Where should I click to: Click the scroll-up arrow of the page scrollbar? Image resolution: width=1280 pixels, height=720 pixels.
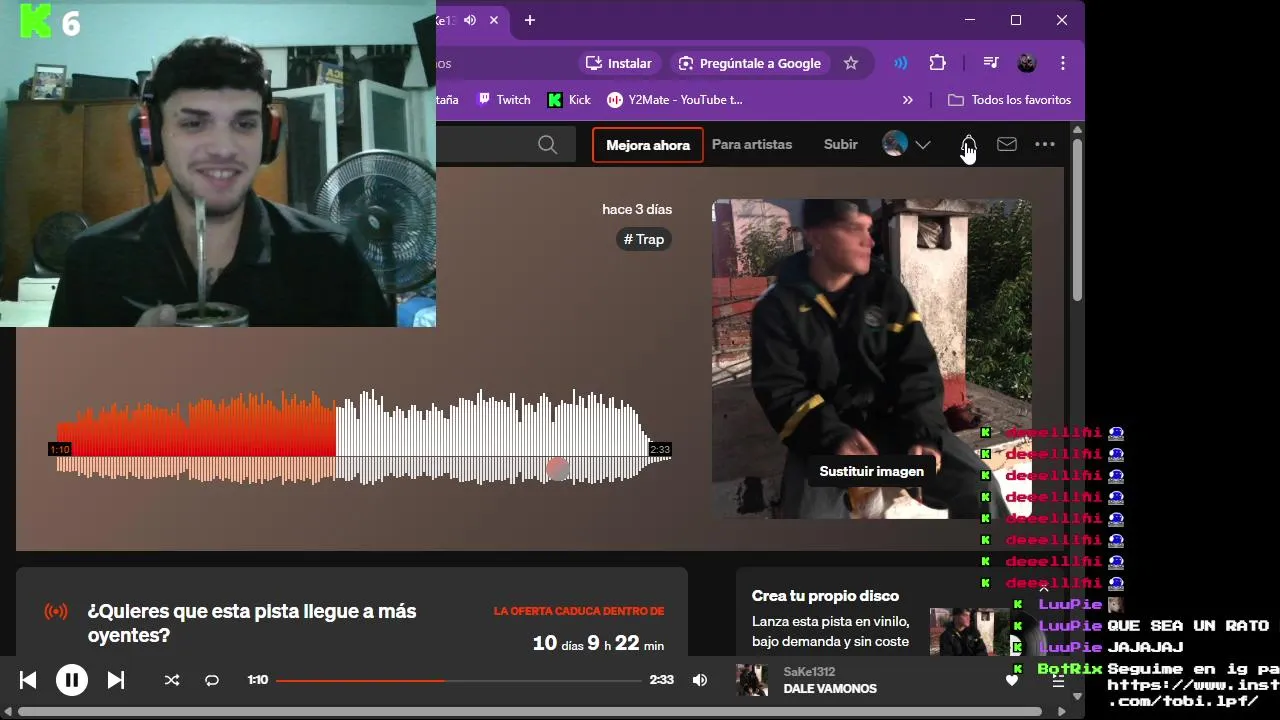[x=1077, y=130]
